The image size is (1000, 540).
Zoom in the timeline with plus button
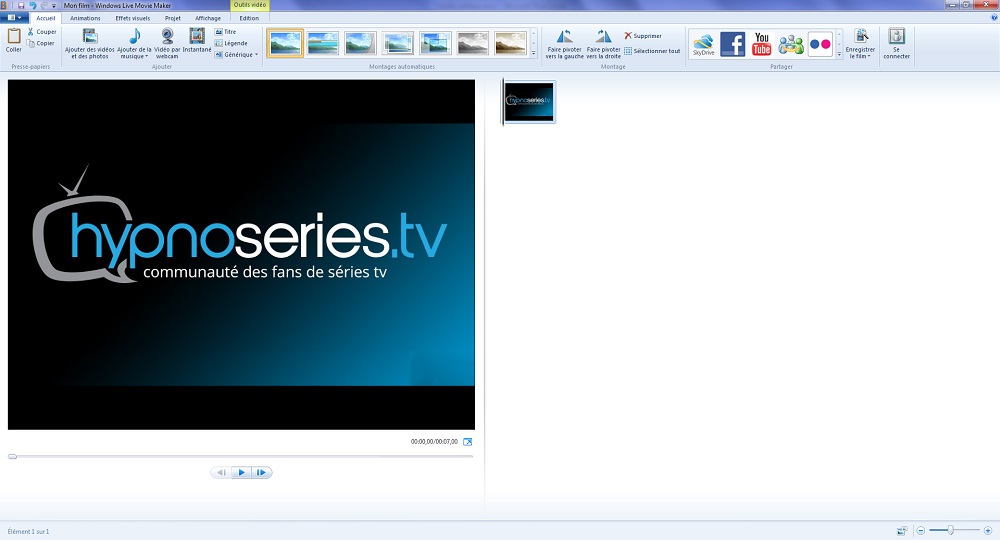[987, 530]
